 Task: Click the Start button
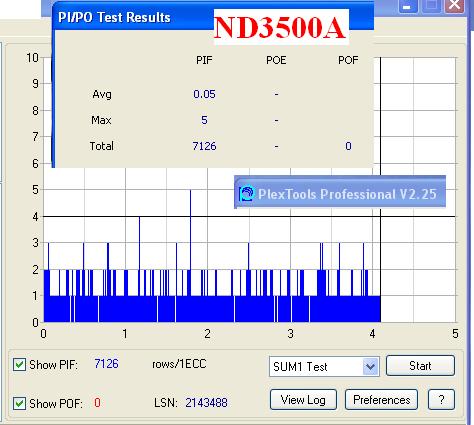tap(420, 366)
